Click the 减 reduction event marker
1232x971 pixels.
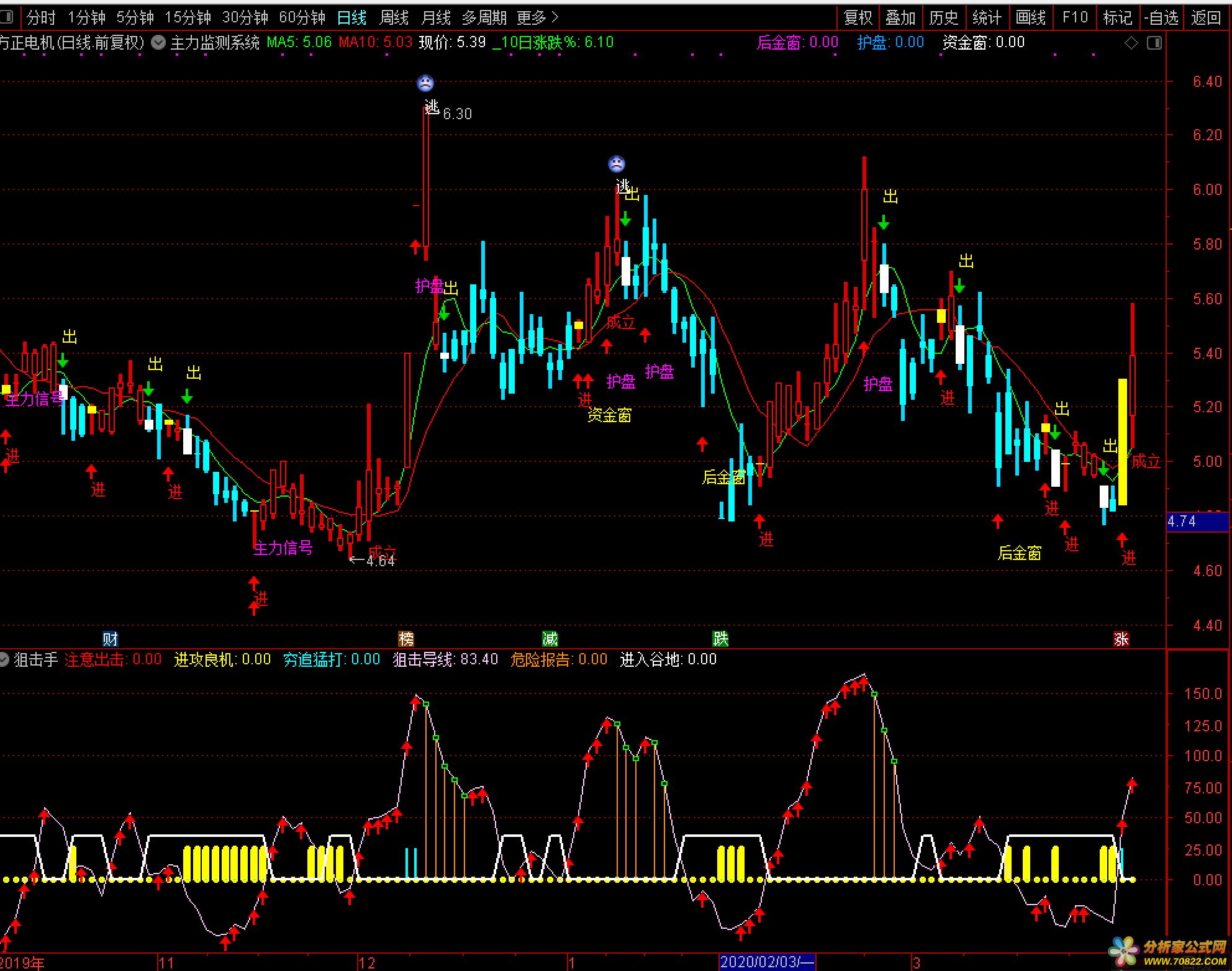550,639
